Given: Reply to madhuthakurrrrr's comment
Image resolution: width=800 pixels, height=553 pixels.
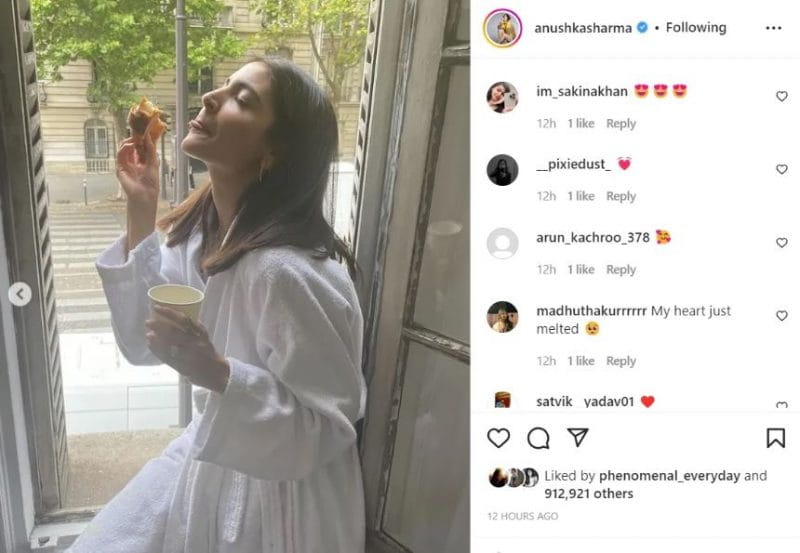Looking at the screenshot, I should 621,361.
